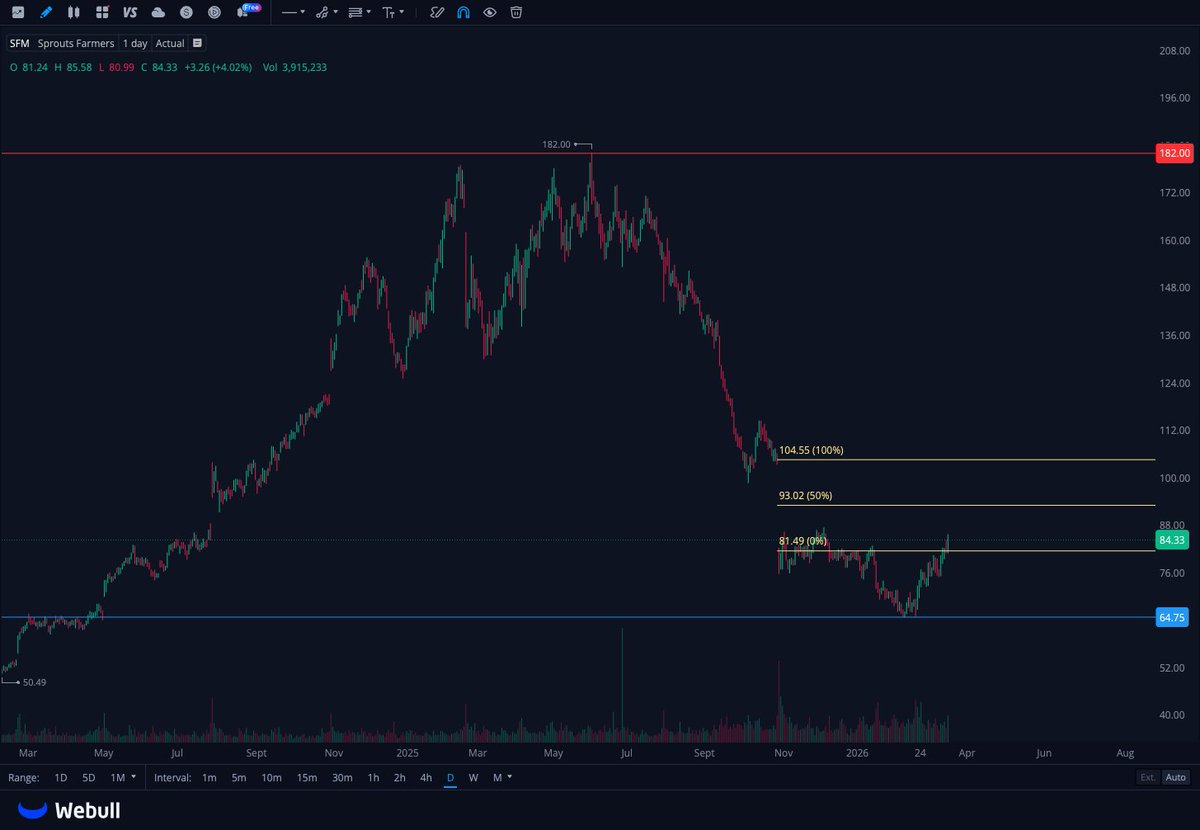Click the SFM ticker symbol
The height and width of the screenshot is (830, 1200).
[x=19, y=43]
